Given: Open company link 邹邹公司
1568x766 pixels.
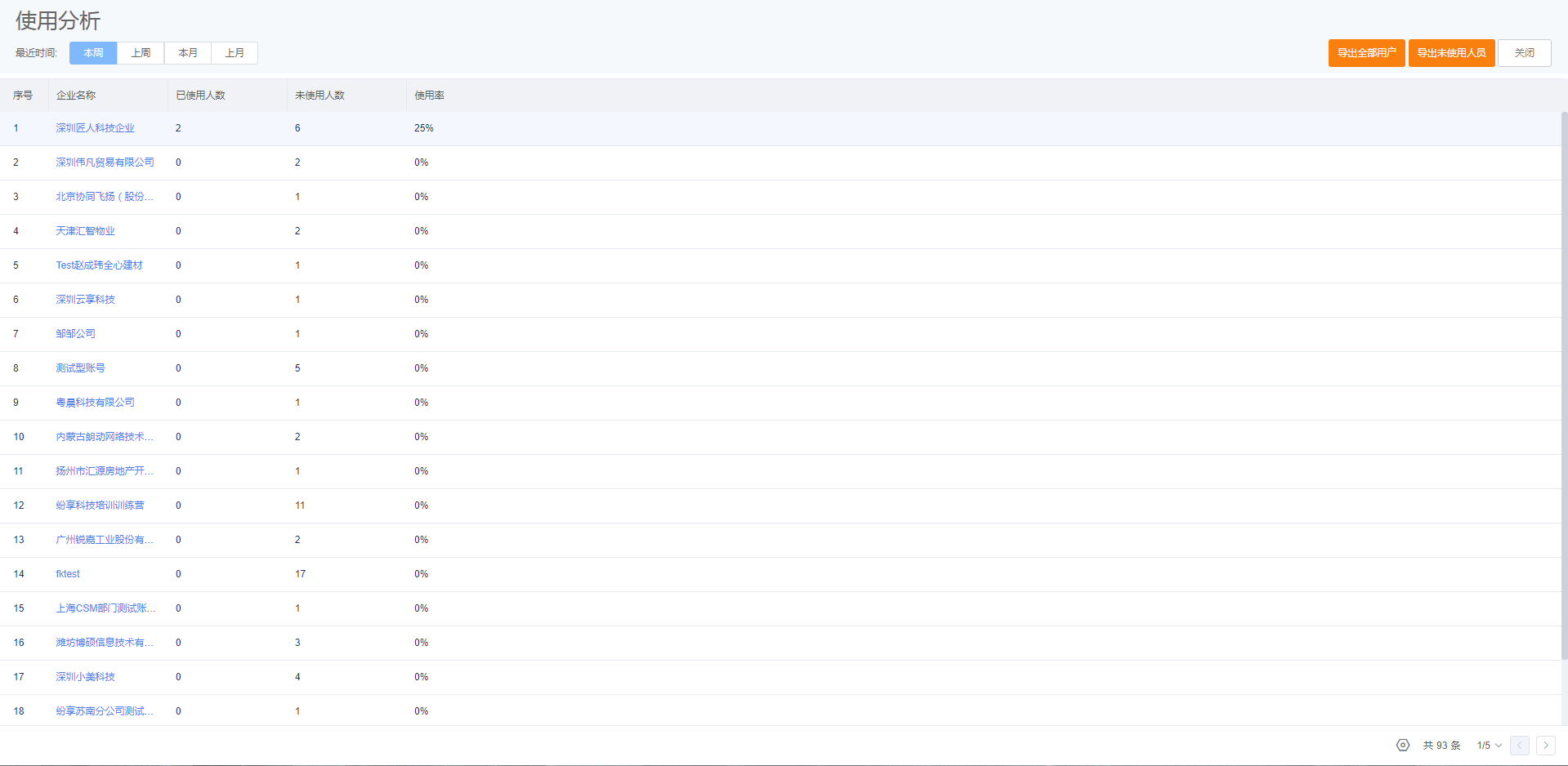Looking at the screenshot, I should coord(75,334).
